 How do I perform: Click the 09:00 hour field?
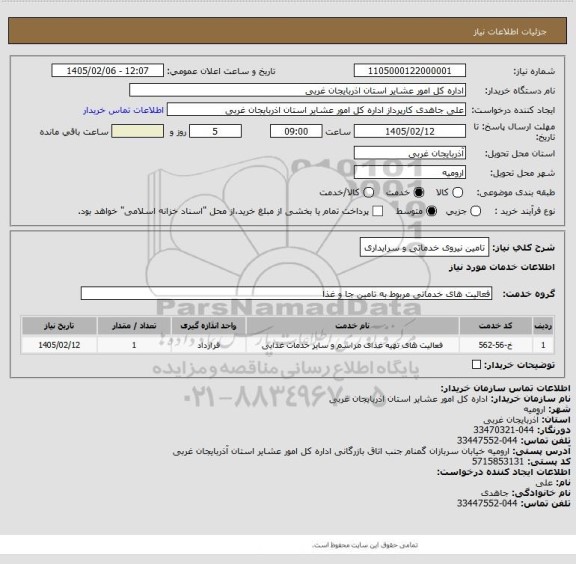[296, 131]
